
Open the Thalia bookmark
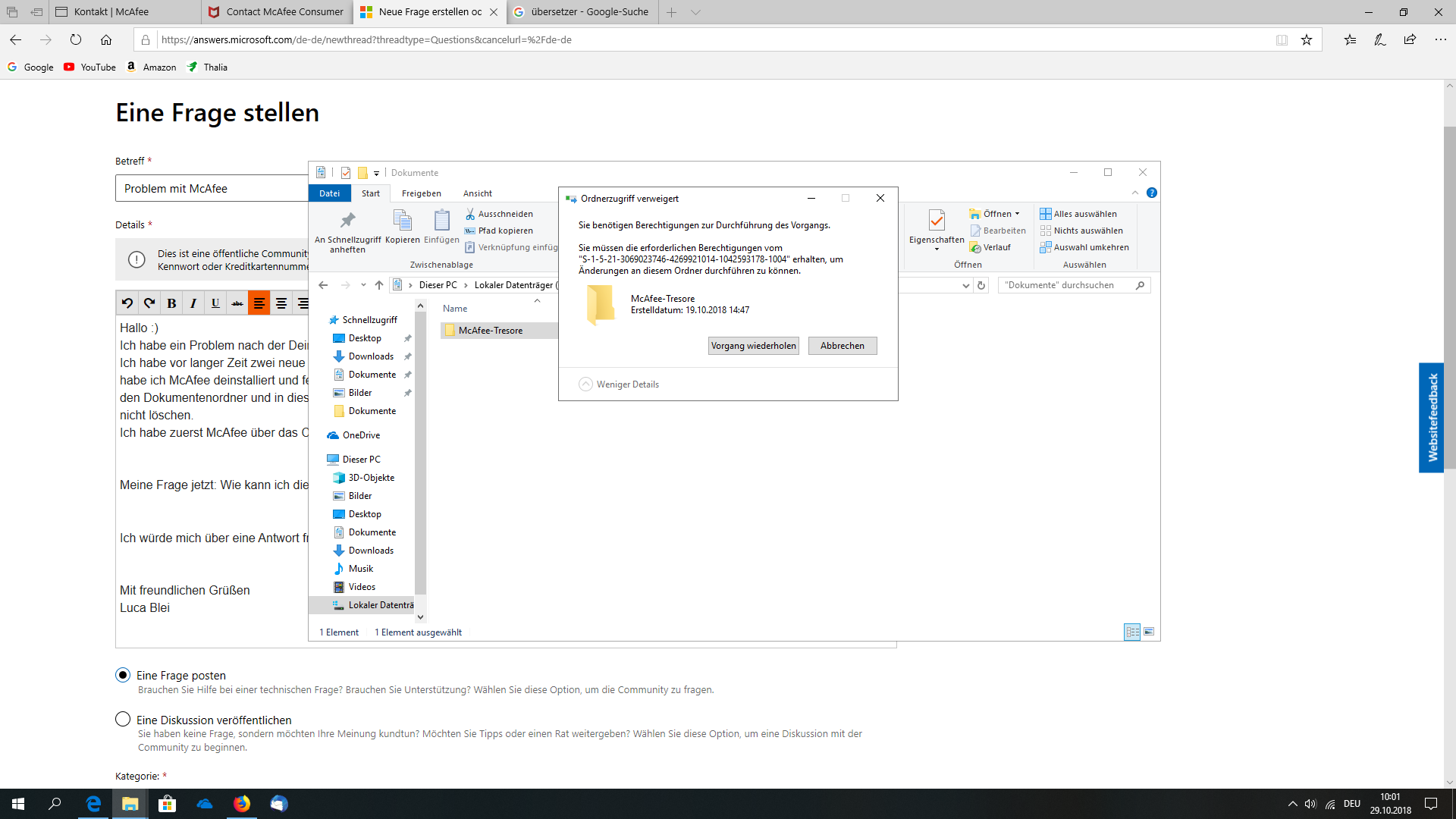pyautogui.click(x=208, y=67)
